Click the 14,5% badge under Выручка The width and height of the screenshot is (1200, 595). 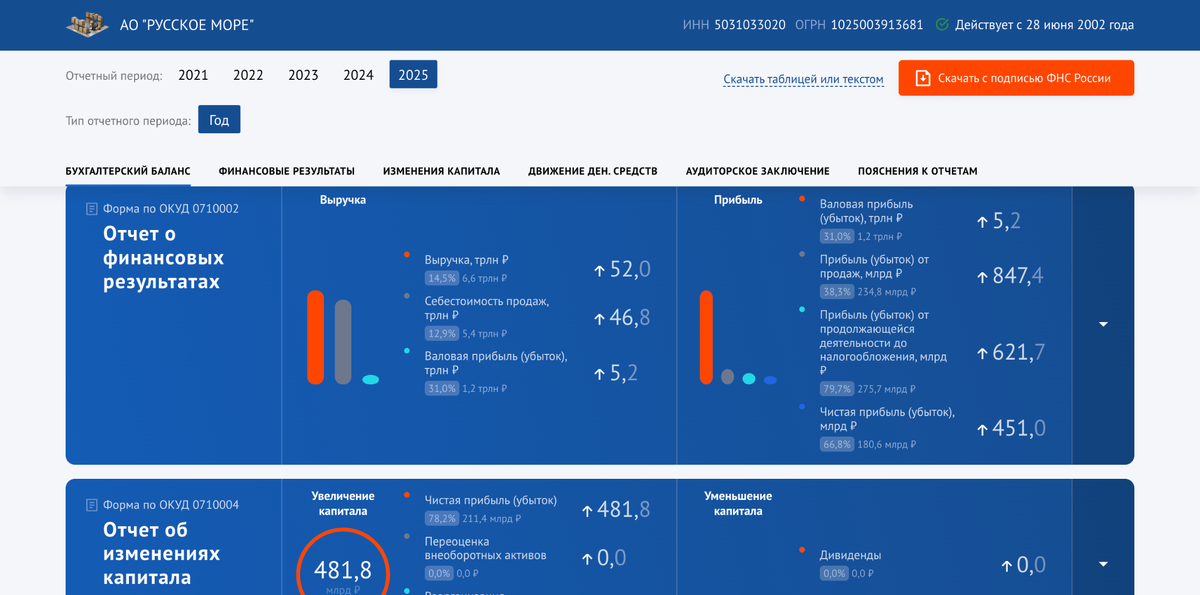coord(441,278)
